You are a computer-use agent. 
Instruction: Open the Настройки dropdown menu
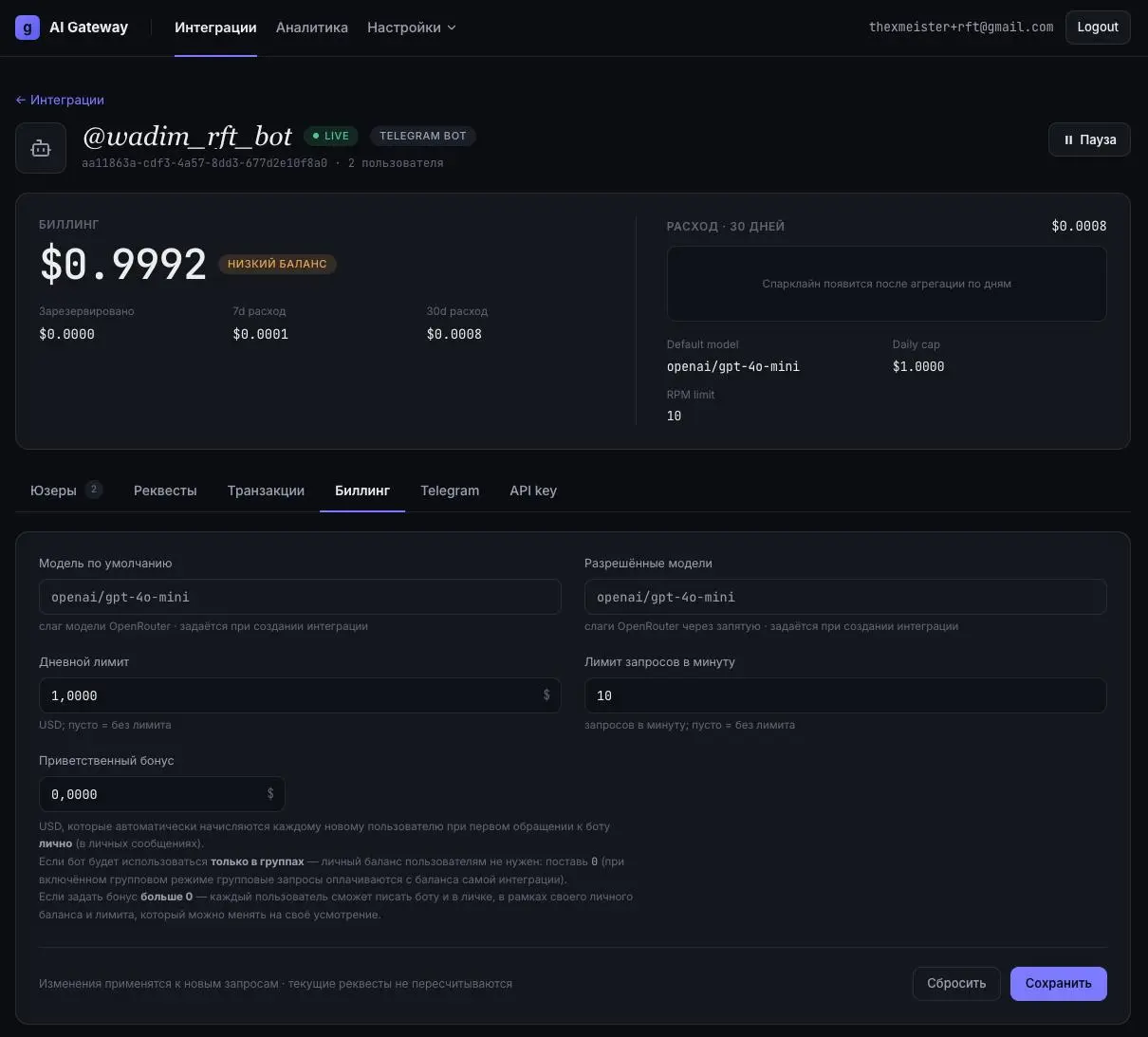tap(412, 28)
